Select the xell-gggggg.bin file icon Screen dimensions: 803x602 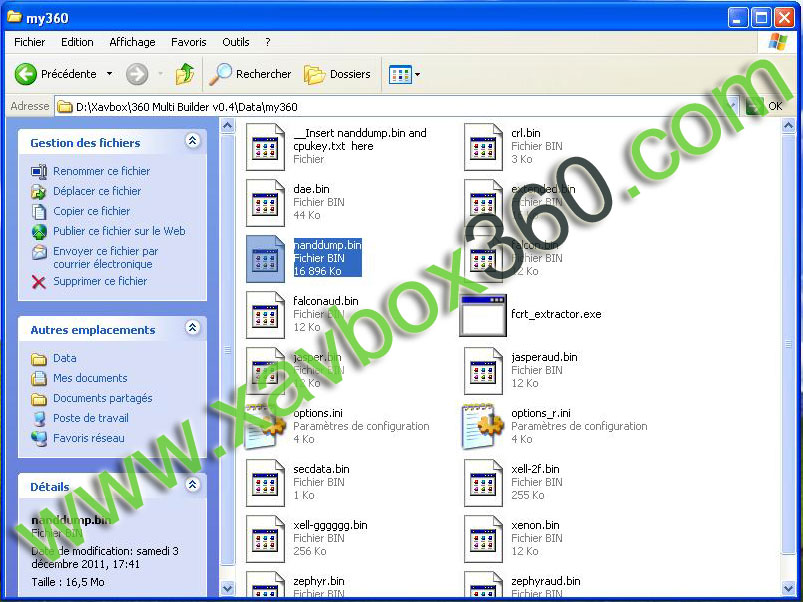point(265,539)
